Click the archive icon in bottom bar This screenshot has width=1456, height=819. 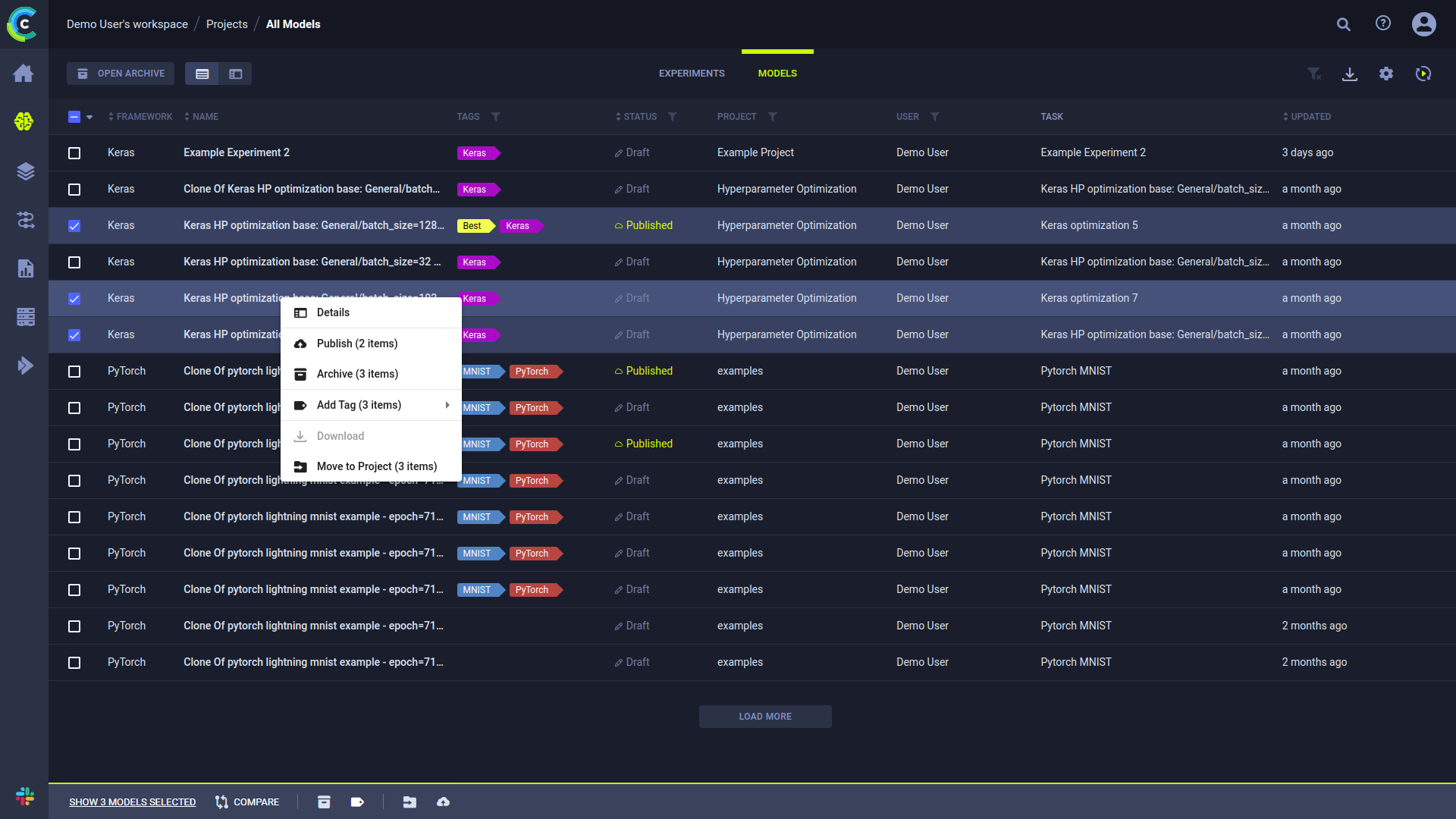(x=324, y=802)
